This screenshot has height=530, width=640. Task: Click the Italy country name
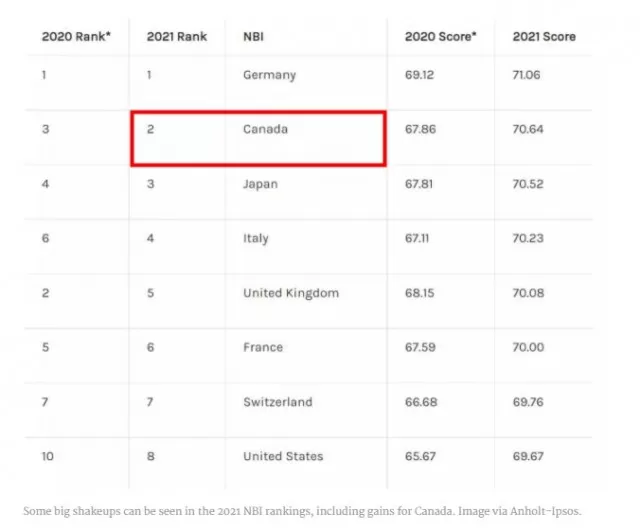[x=256, y=238]
